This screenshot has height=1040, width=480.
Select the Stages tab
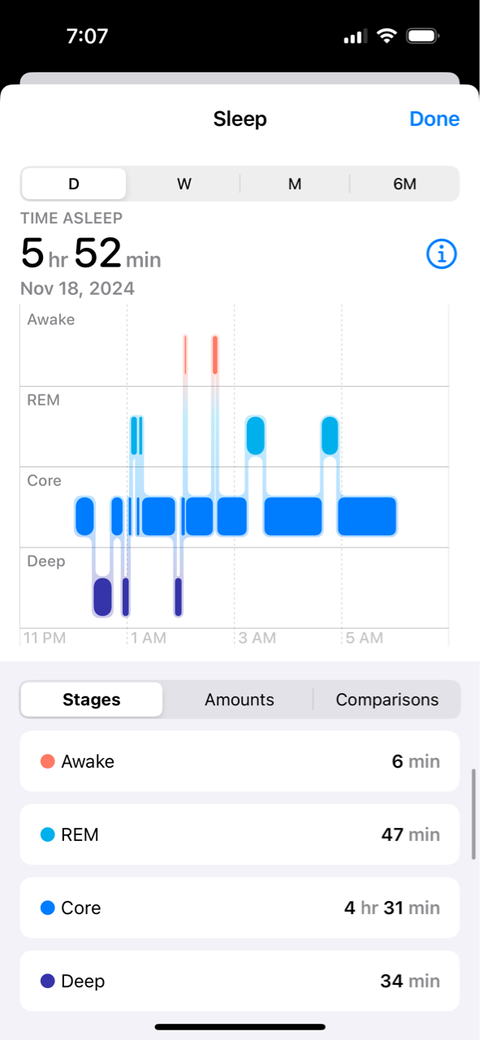pos(91,700)
